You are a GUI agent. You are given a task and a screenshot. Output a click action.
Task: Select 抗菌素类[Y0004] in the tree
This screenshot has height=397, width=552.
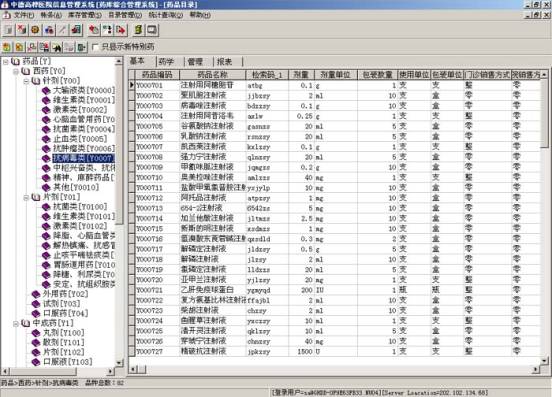click(x=84, y=129)
